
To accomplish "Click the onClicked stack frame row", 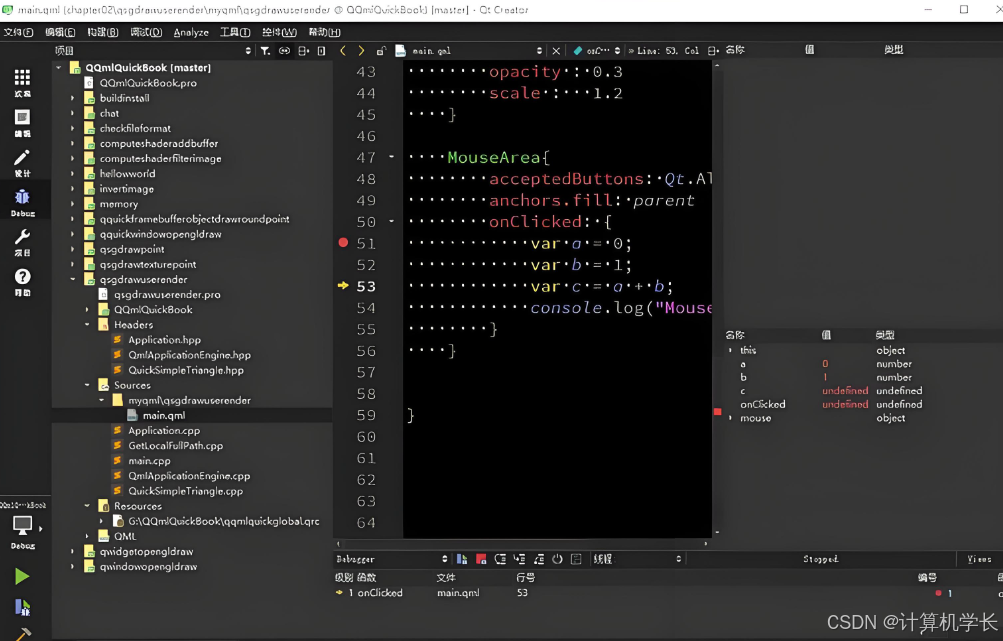I will pyautogui.click(x=380, y=593).
